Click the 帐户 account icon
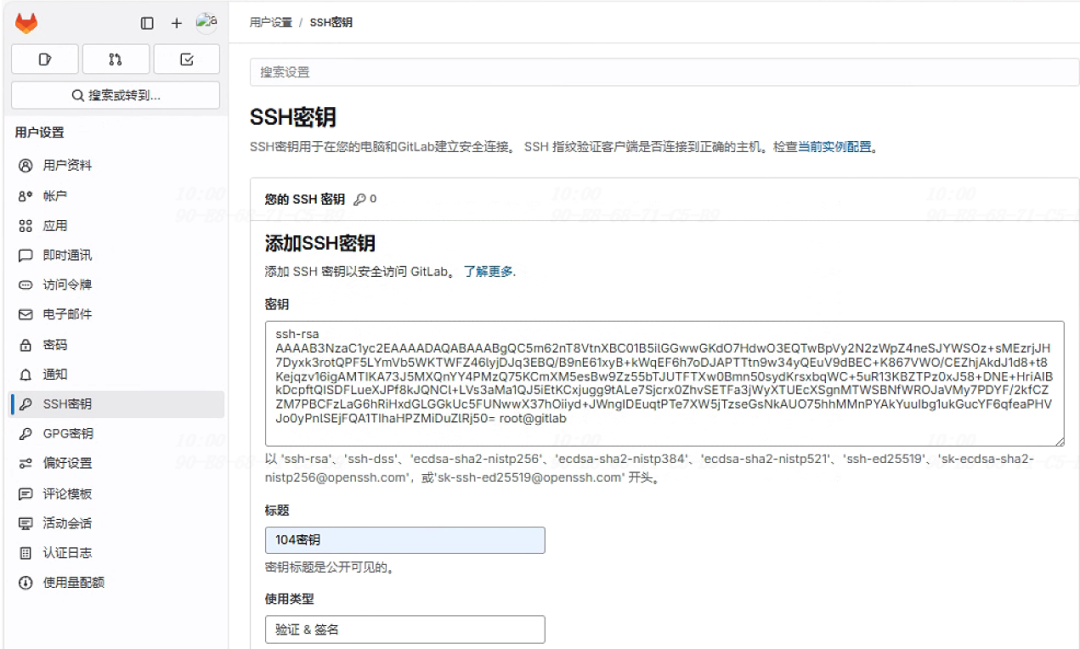Viewport: 1080px width, 649px height. [x=25, y=196]
